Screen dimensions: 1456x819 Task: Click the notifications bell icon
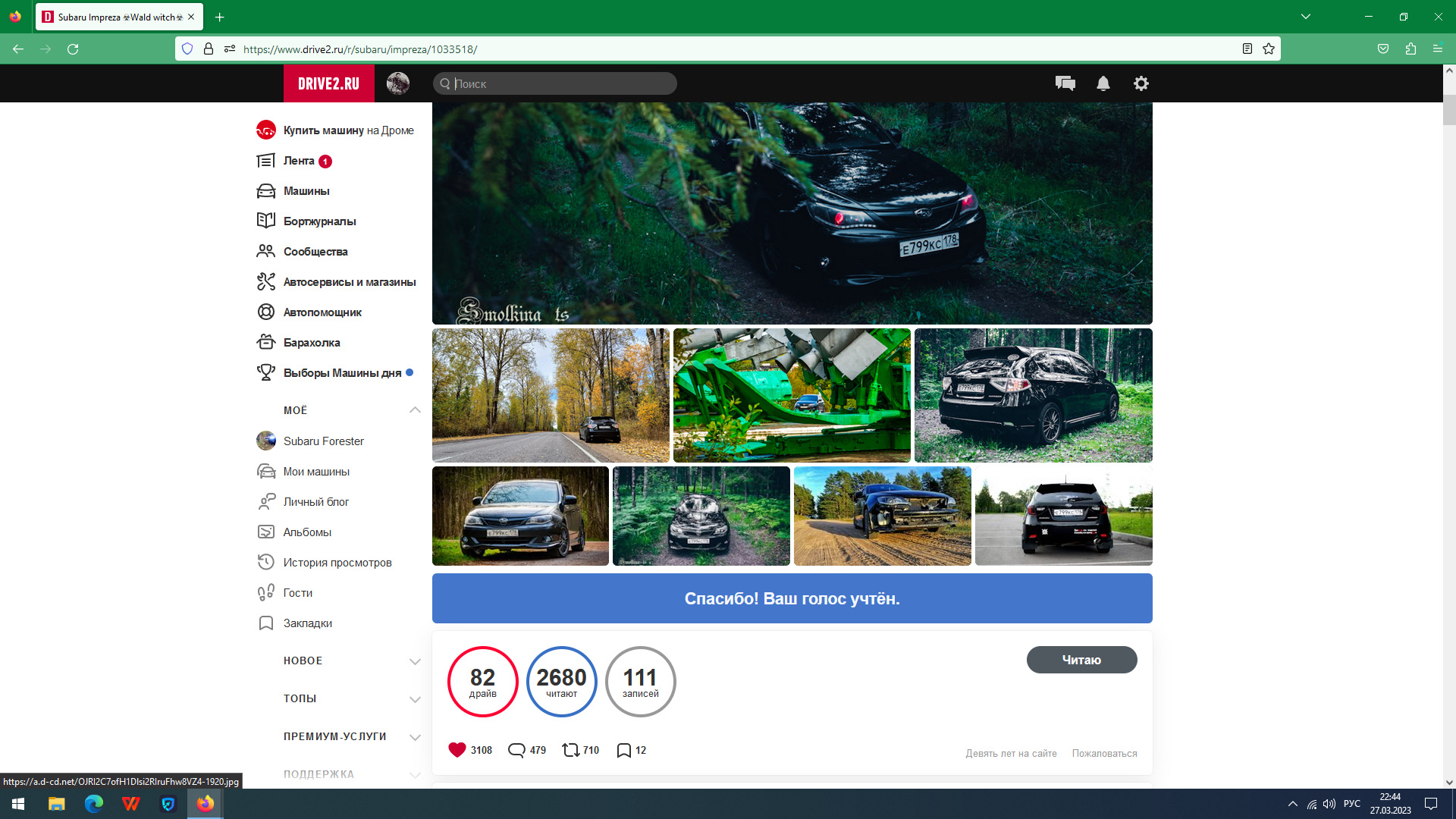coord(1103,83)
